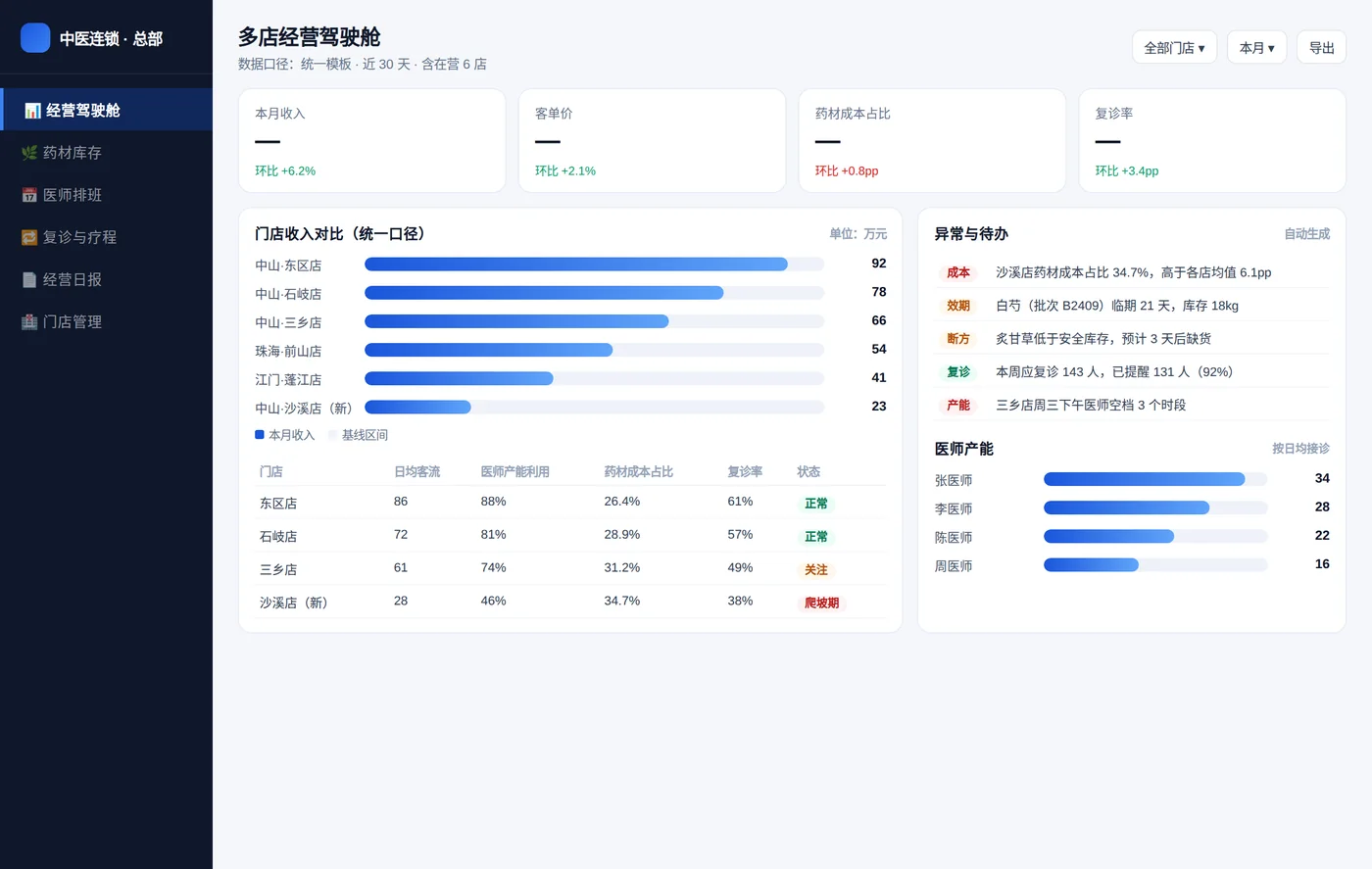Screen dimensions: 1372x869
Task: Toggle the 基线区间 legend swatch
Action: (x=332, y=434)
